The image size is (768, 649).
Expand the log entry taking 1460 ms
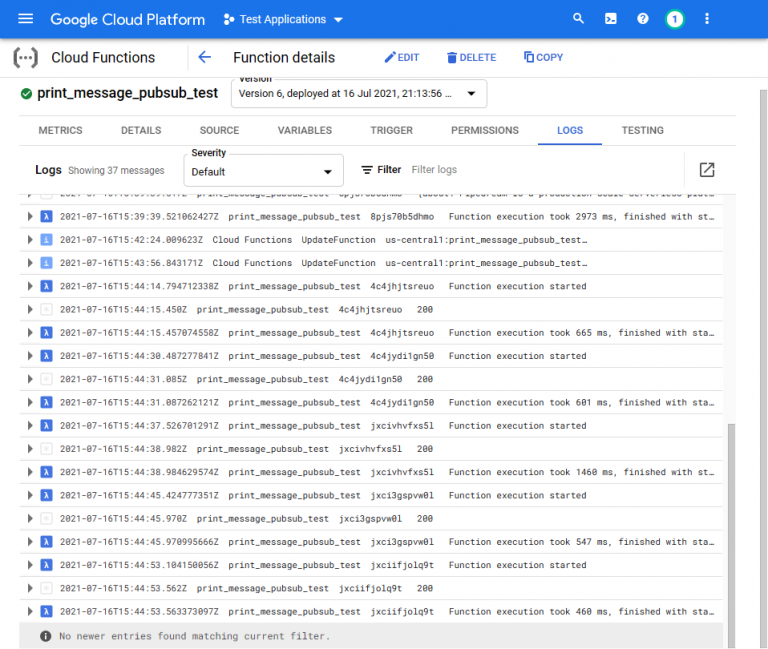(29, 472)
